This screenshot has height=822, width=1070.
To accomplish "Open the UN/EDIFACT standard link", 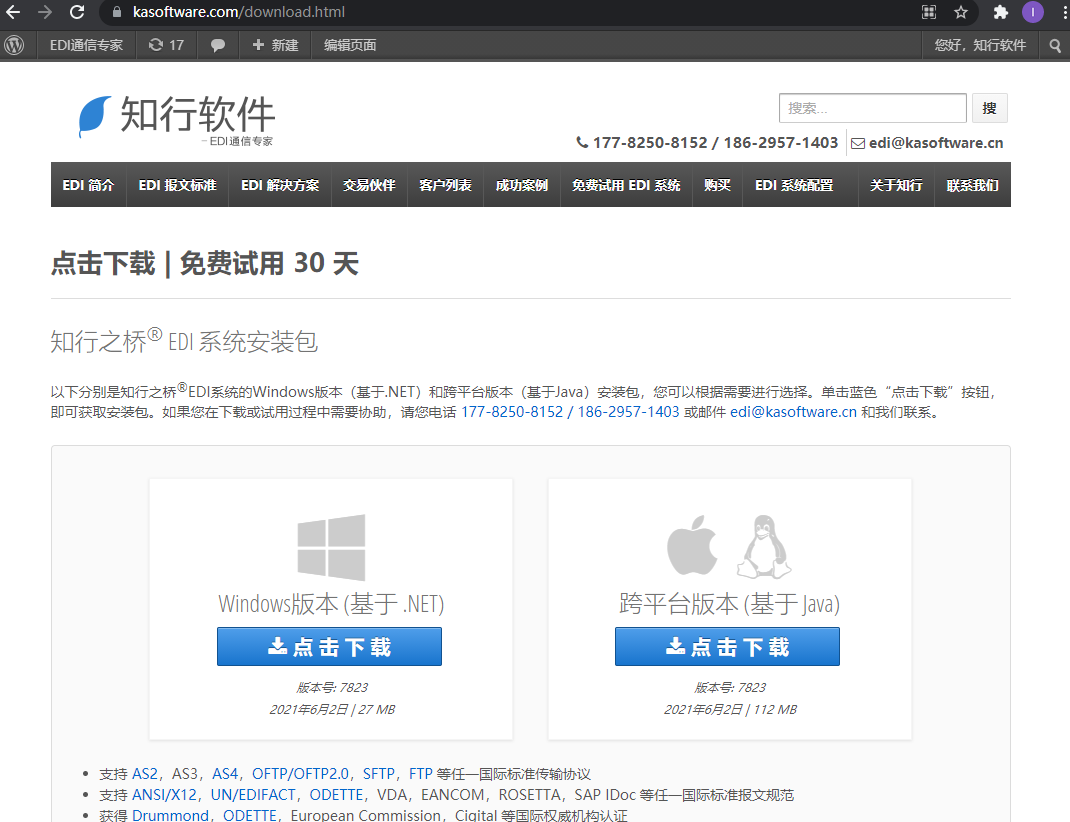I will (x=253, y=795).
